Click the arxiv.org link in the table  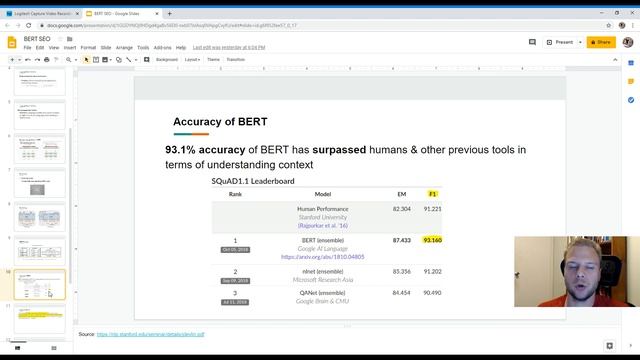pos(322,257)
